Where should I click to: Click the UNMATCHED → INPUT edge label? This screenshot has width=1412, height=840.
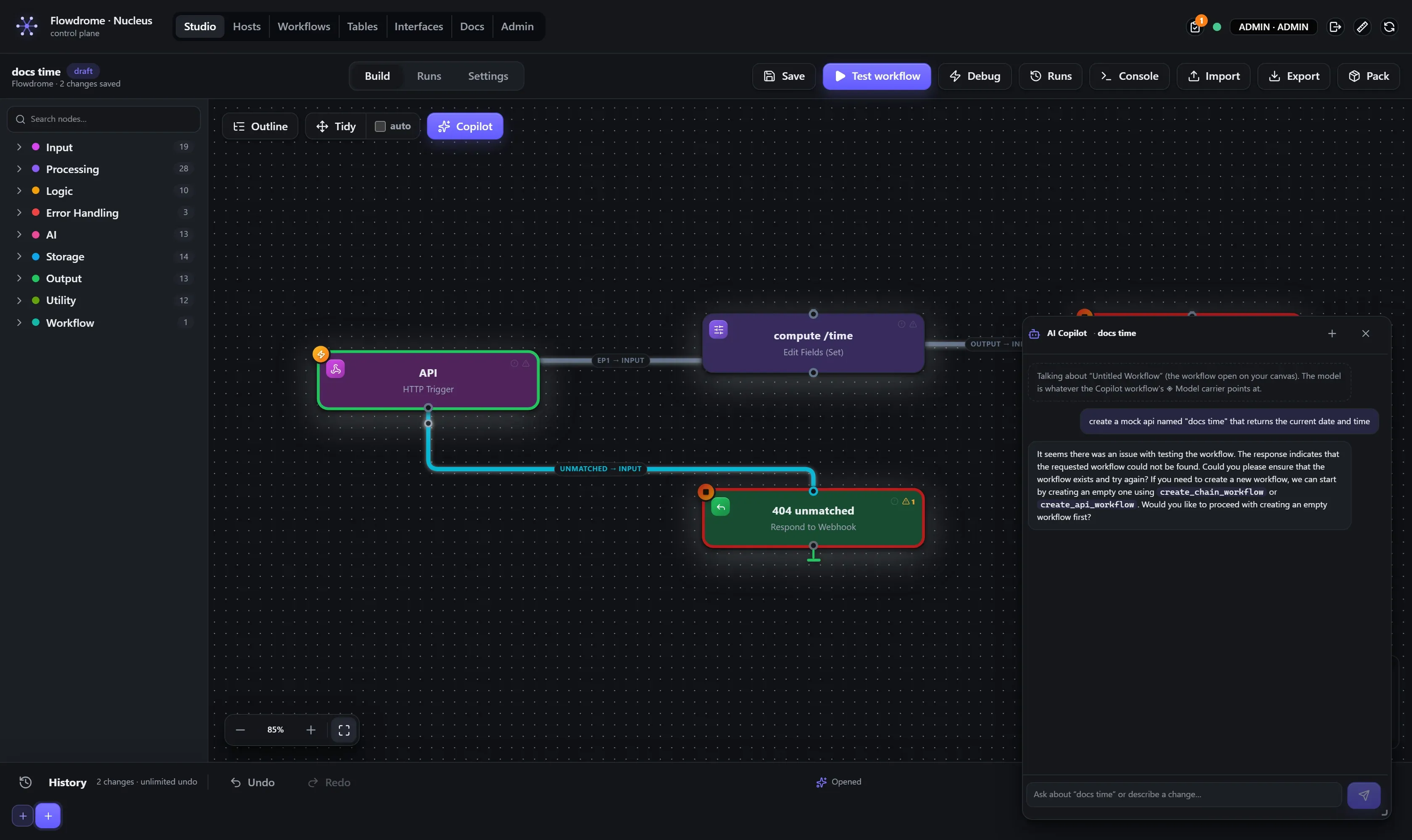[x=601, y=469]
